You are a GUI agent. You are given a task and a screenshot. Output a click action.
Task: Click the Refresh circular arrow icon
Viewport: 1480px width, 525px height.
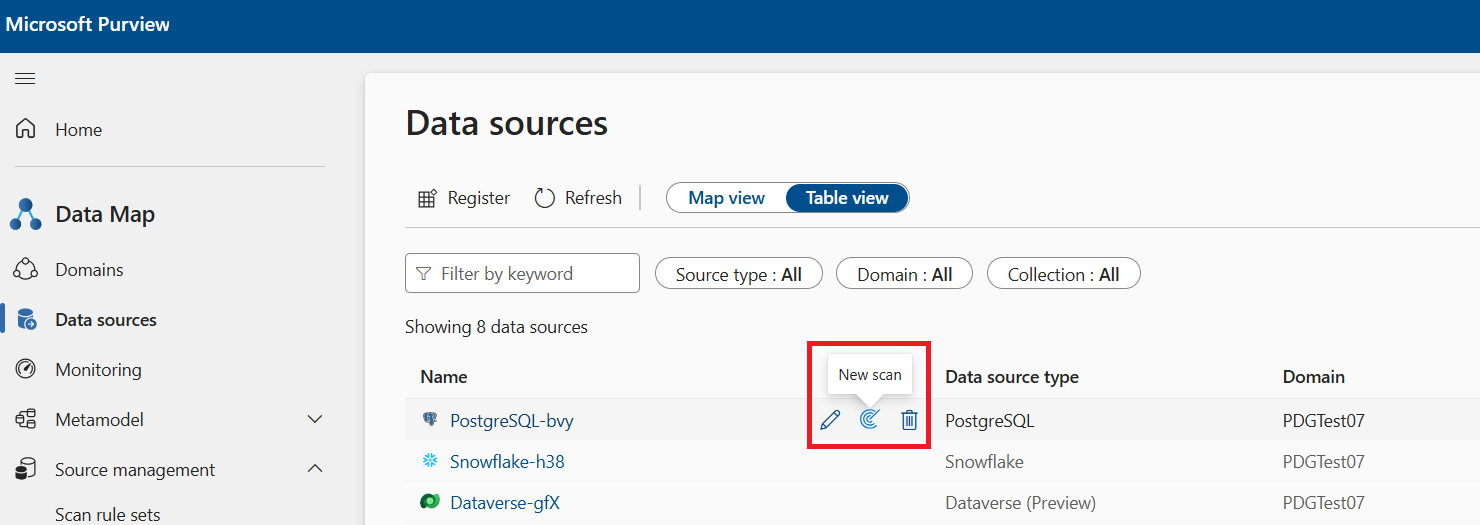click(545, 198)
